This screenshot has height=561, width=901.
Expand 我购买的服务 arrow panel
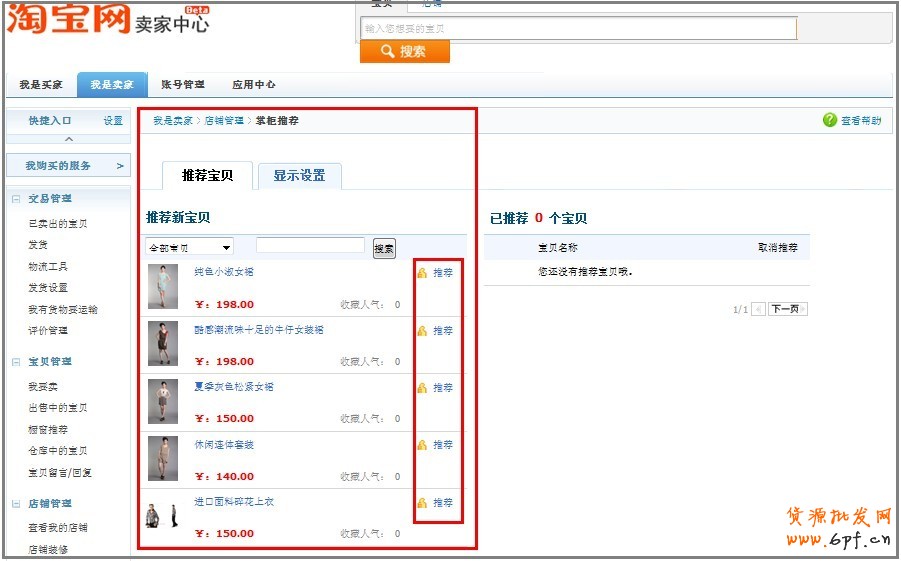pyautogui.click(x=120, y=166)
